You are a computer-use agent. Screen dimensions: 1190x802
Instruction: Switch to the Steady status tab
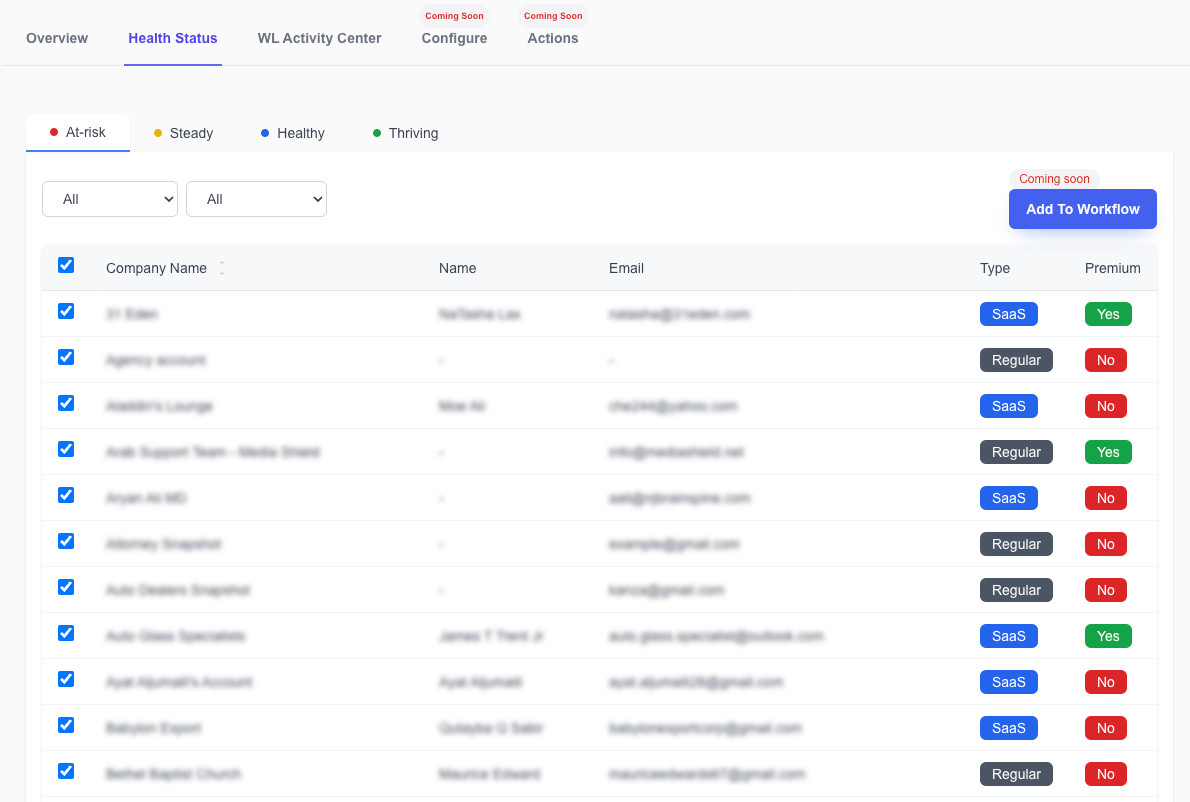tap(184, 134)
